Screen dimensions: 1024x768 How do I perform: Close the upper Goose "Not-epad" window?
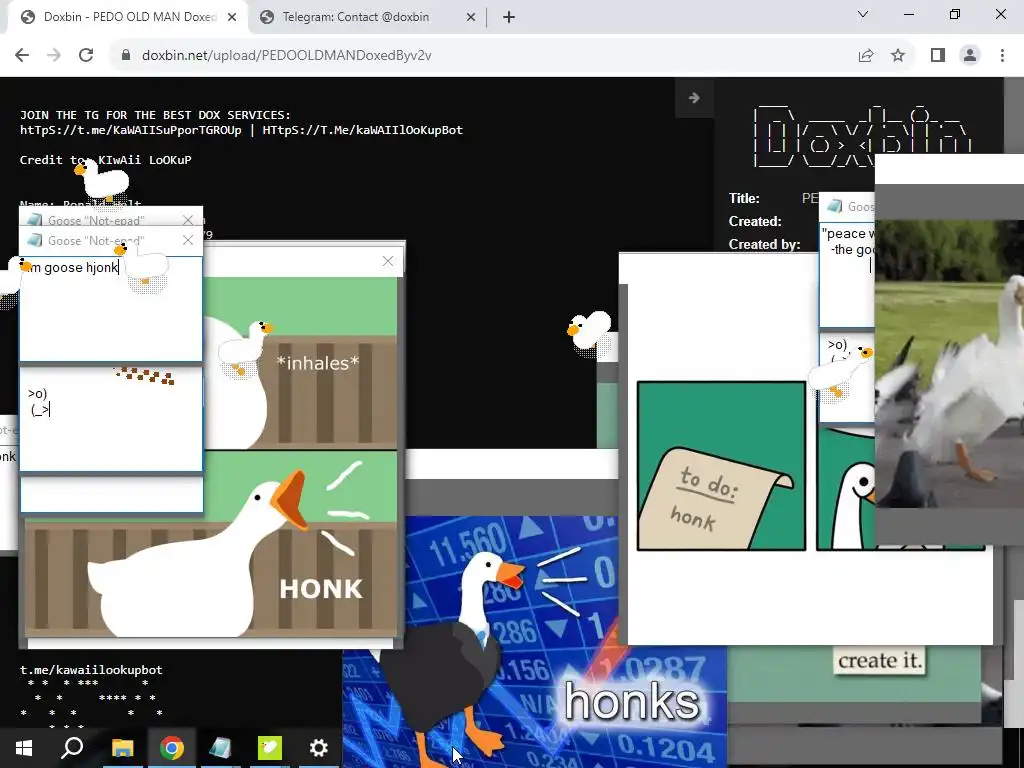(188, 220)
